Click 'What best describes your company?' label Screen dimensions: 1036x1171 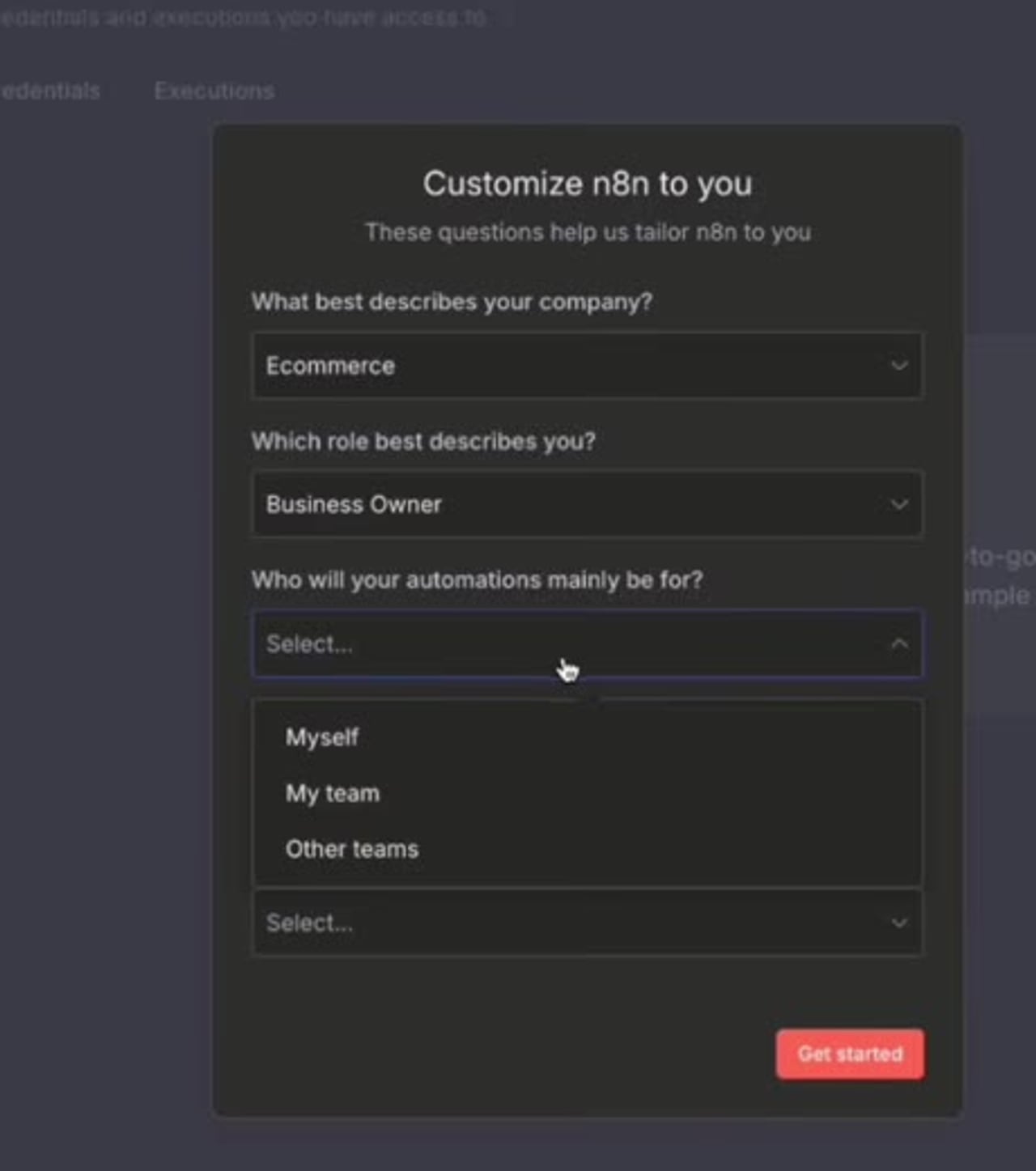pyautogui.click(x=452, y=302)
